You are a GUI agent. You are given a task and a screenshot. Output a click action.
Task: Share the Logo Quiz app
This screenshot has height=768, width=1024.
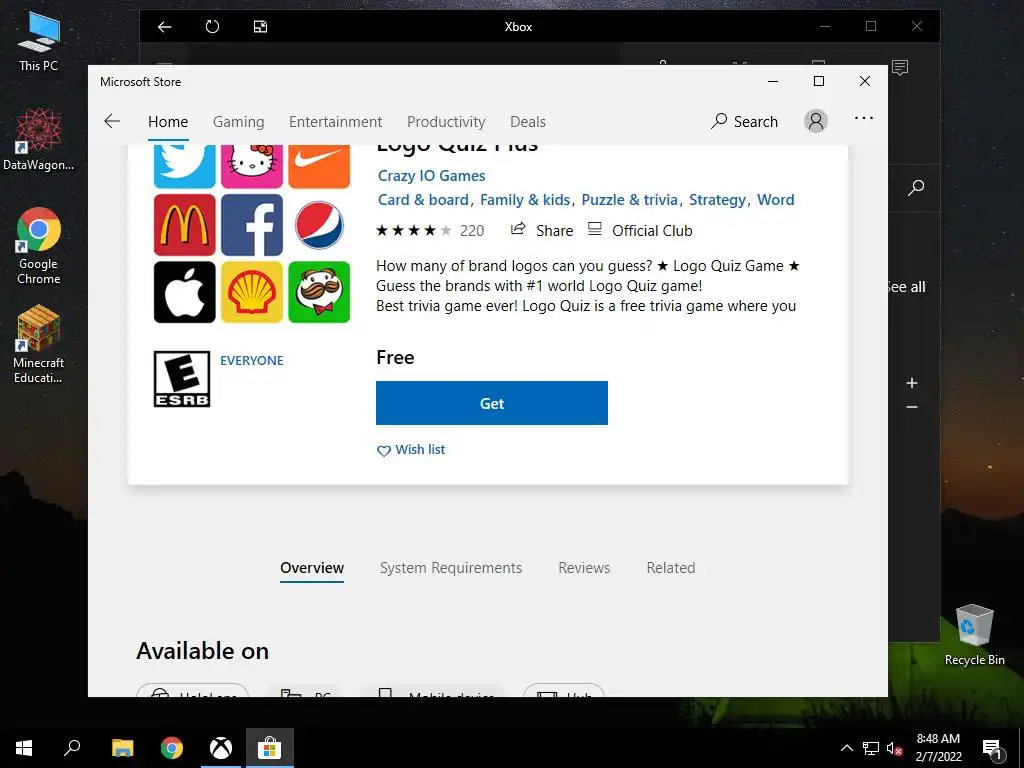542,230
